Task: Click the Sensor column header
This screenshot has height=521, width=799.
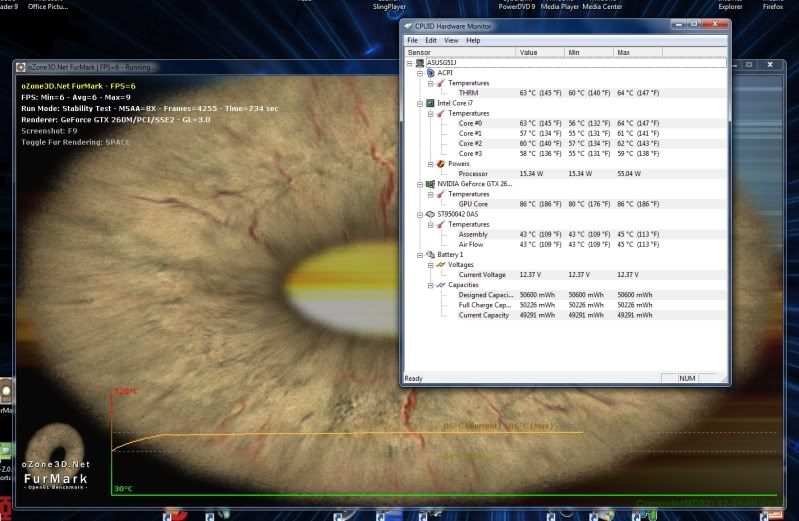Action: [x=460, y=52]
